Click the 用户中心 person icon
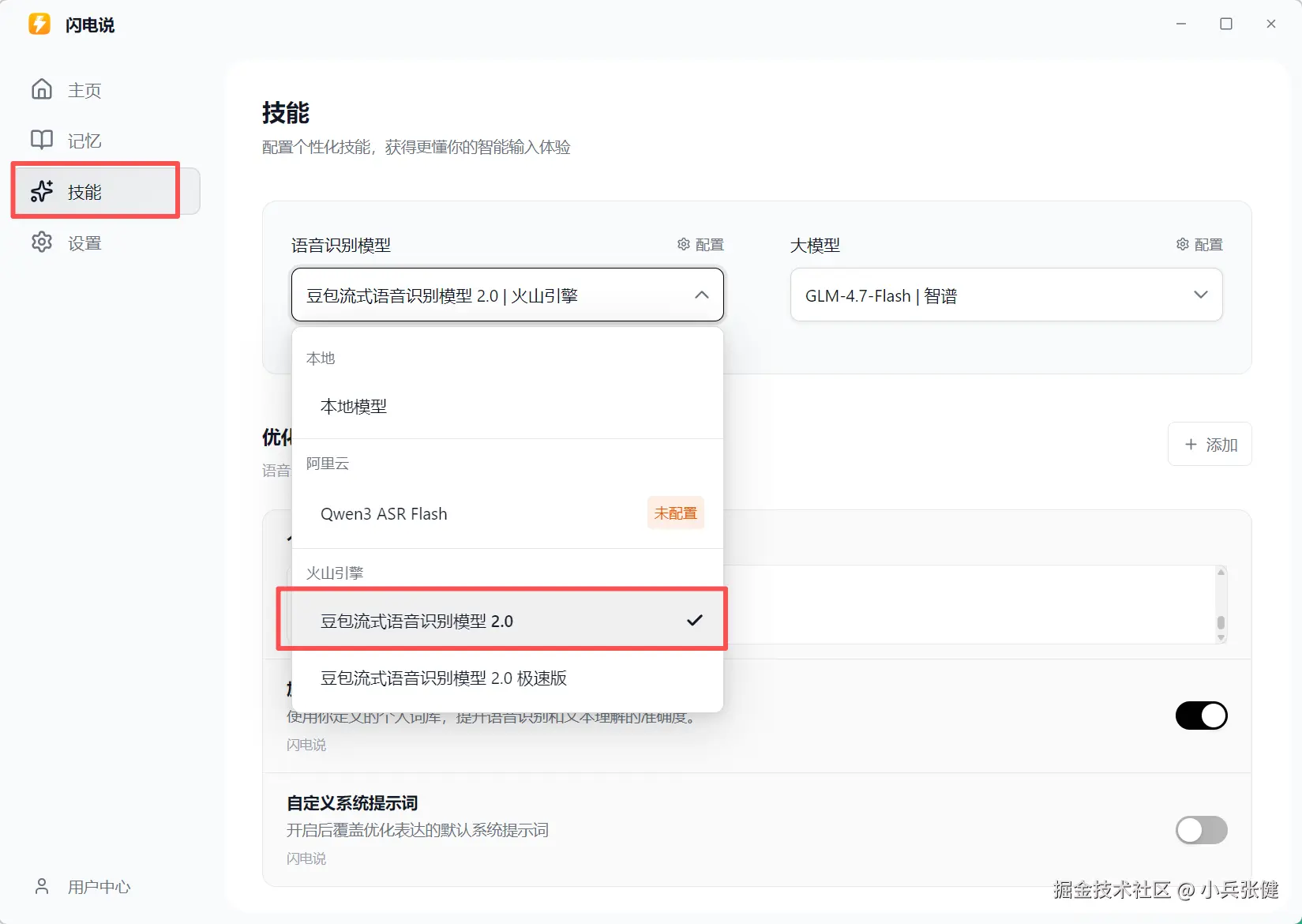Image resolution: width=1302 pixels, height=924 pixels. click(42, 886)
